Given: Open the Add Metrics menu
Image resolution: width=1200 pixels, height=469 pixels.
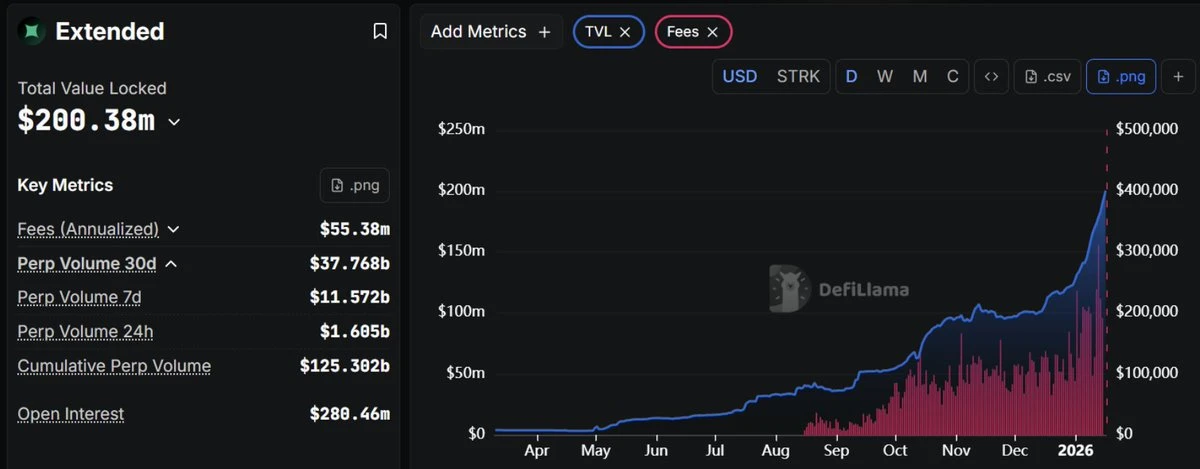Looking at the screenshot, I should tap(490, 32).
